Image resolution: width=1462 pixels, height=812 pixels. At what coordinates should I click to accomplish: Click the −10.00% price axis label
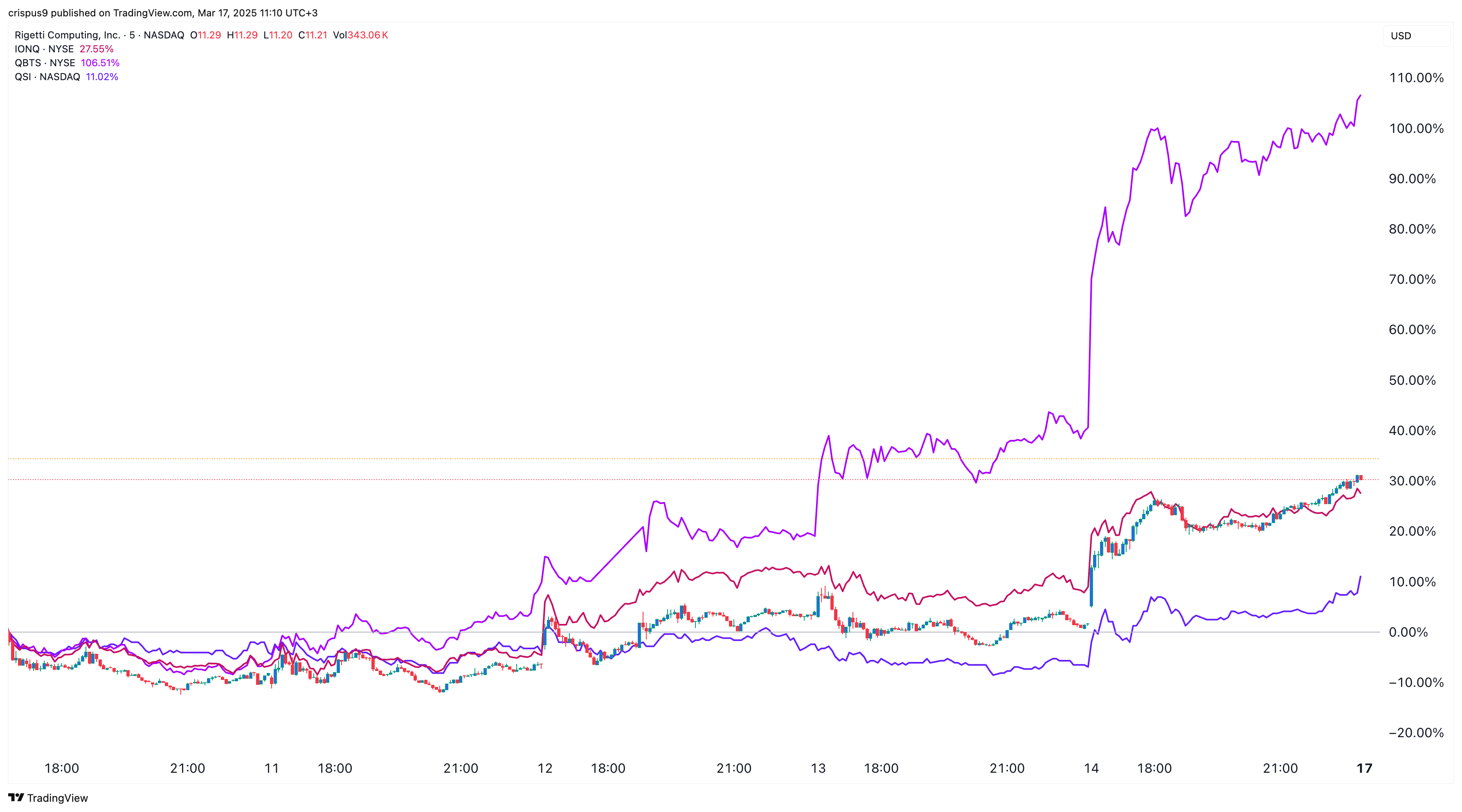click(1416, 683)
